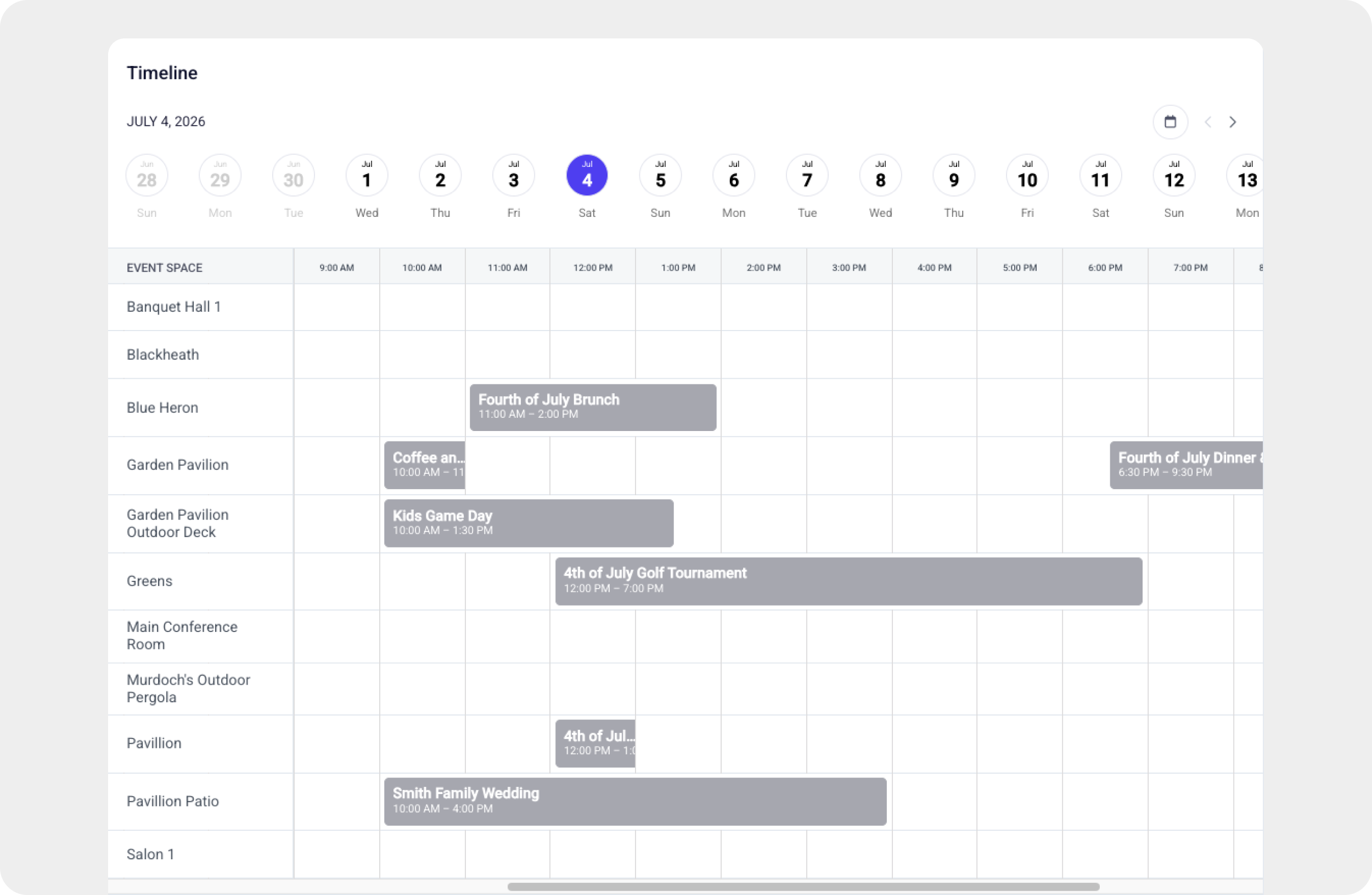Click the JULY 4, 2026 date heading

point(166,121)
